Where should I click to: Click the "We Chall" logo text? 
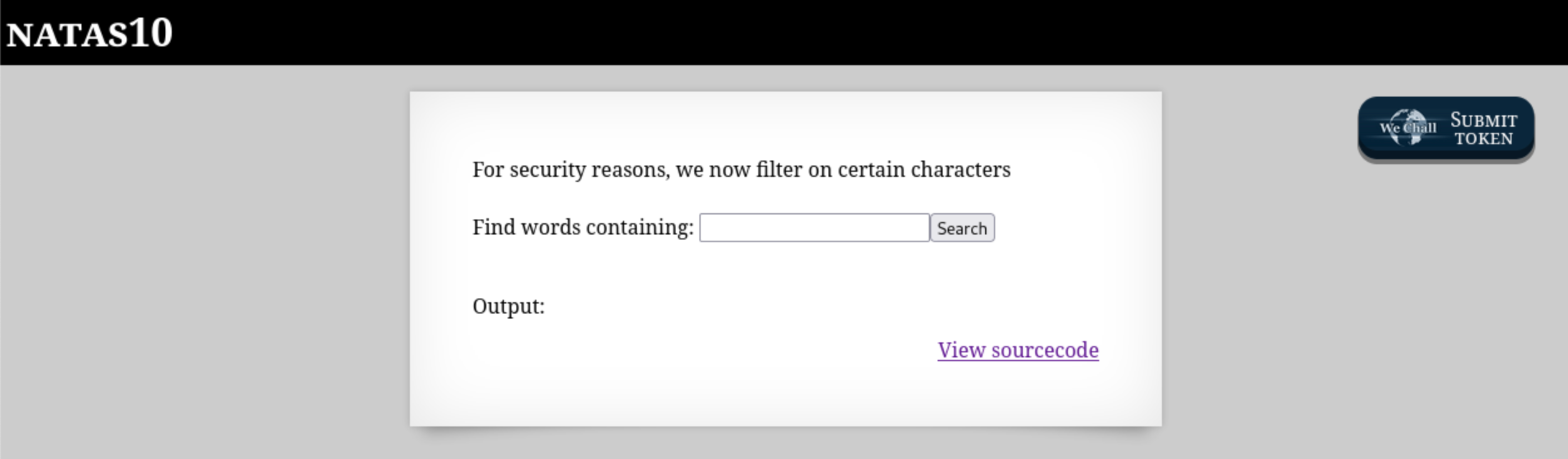coord(1408,128)
